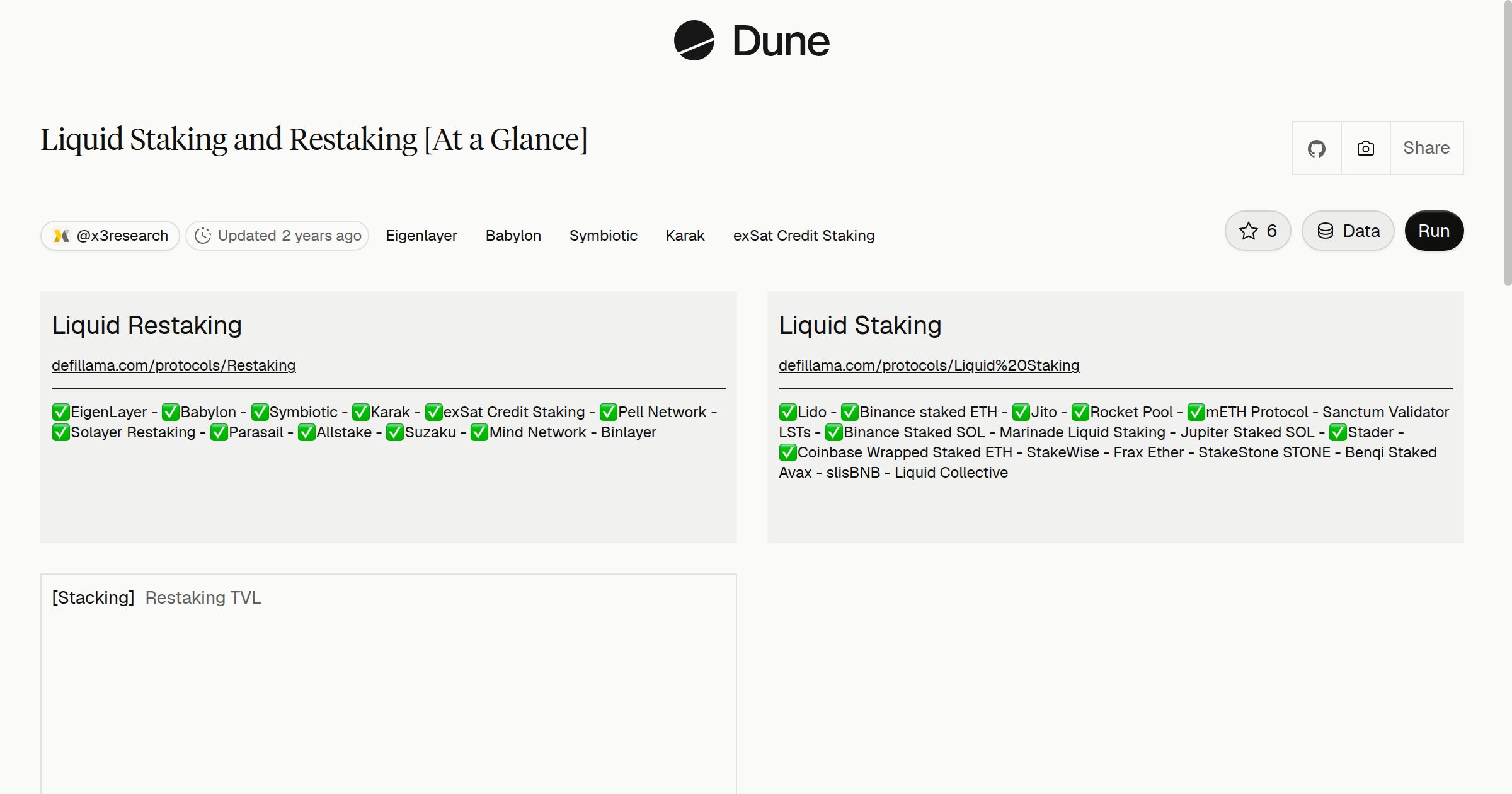Click the Updated 2 years ago badge
The width and height of the screenshot is (1512, 794).
(277, 236)
